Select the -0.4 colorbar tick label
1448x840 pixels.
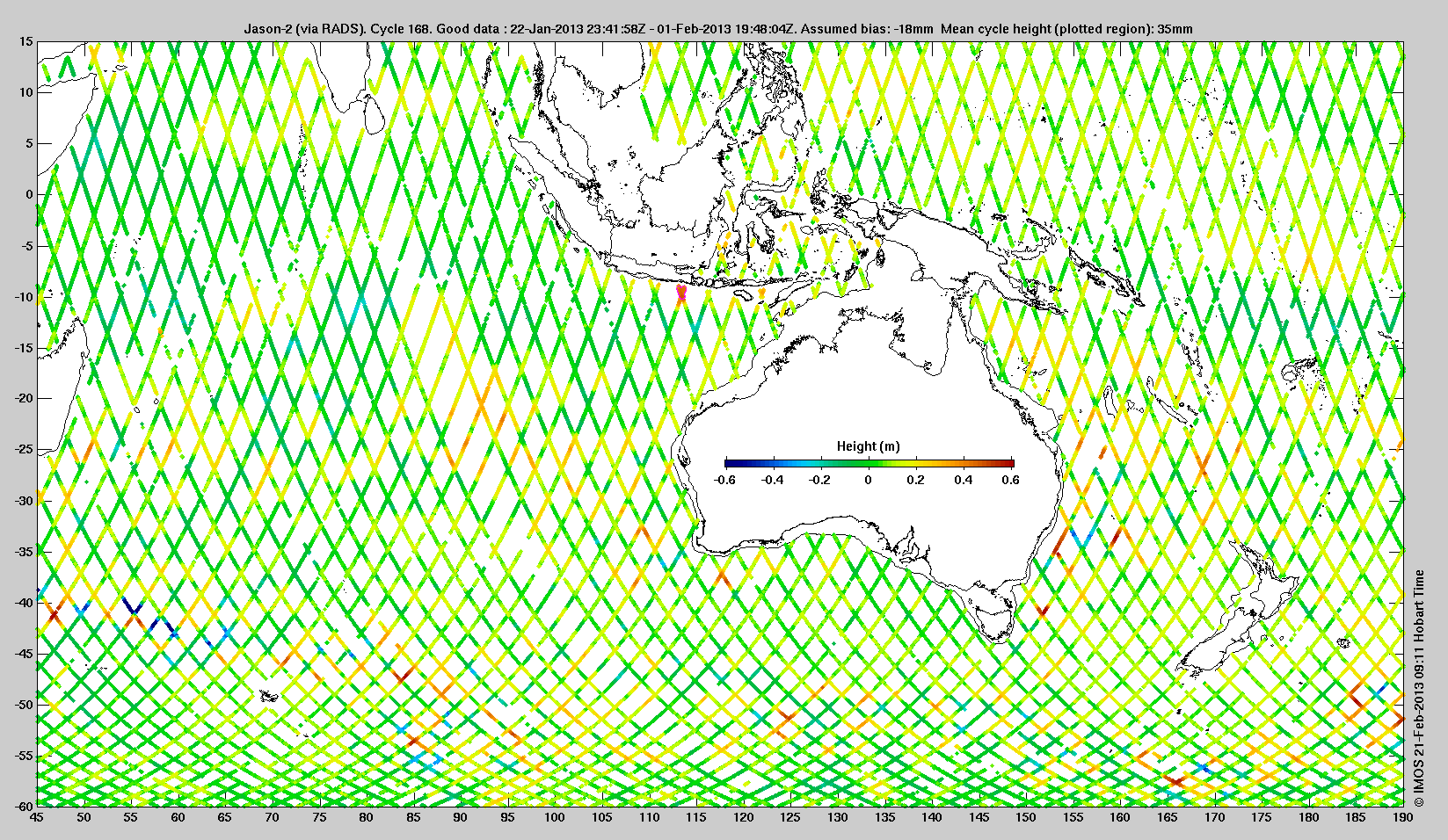(773, 480)
